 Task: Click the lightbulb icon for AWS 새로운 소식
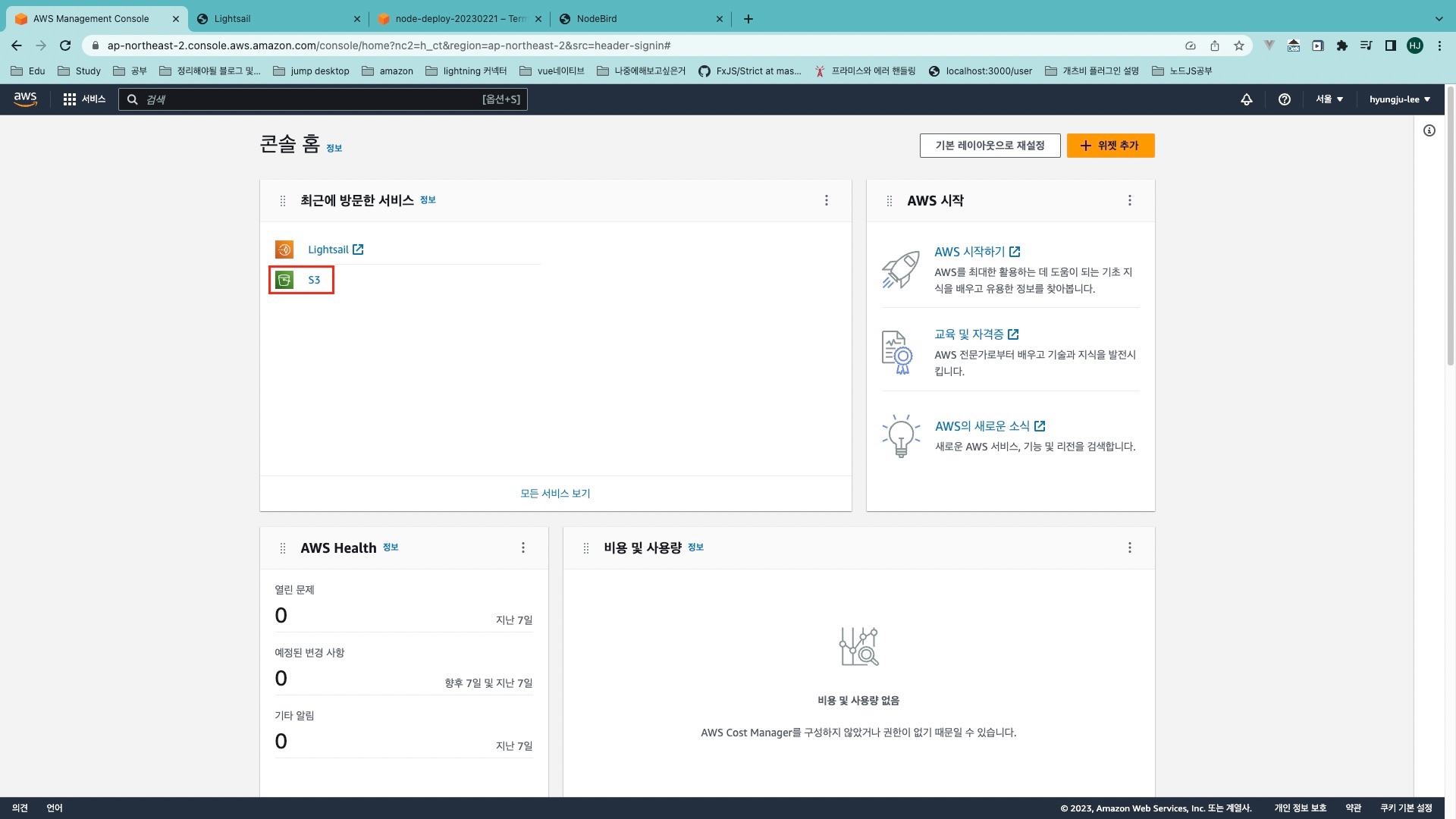(x=901, y=435)
